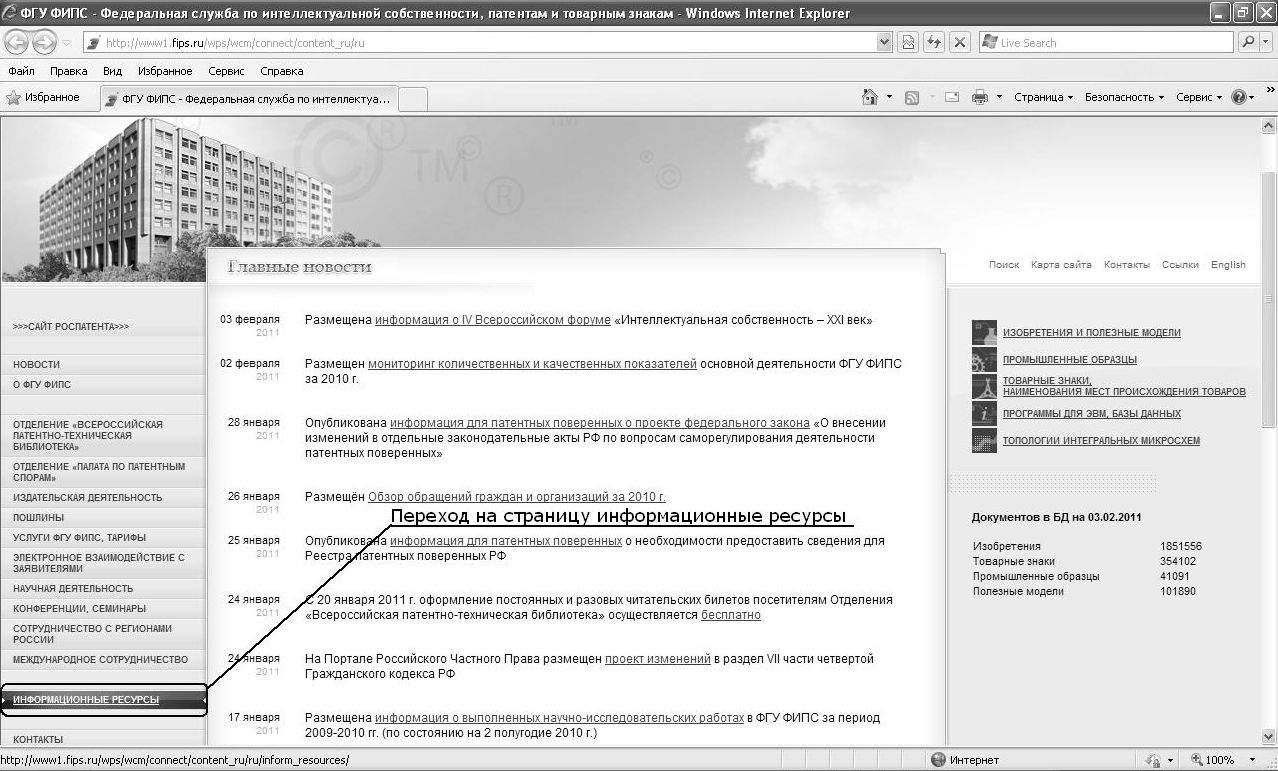Screen dimensions: 1278x771
Task: Open the Сервис command bar dropdown
Action: coord(1200,97)
